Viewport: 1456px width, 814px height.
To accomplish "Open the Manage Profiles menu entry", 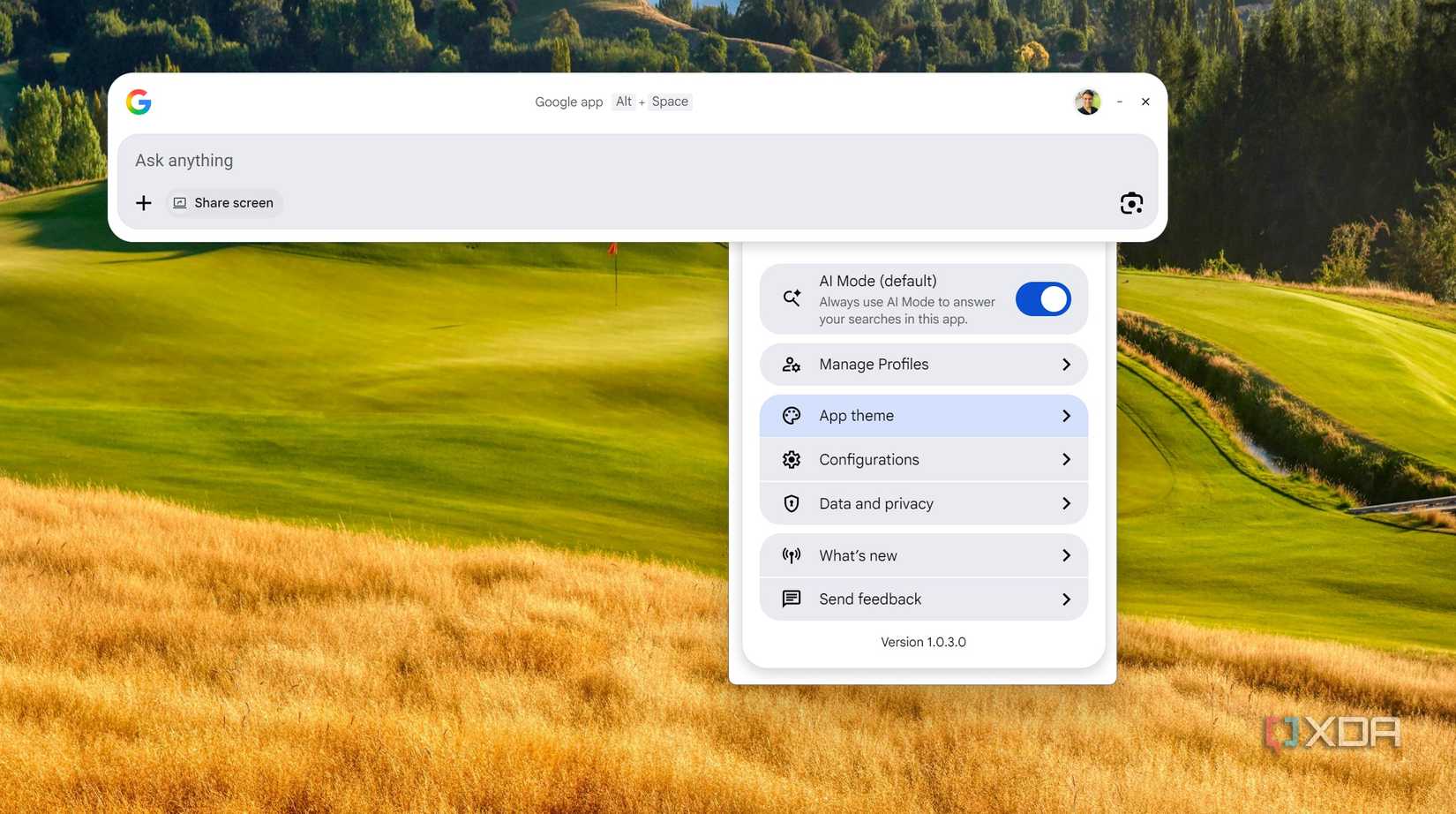I will (x=923, y=365).
